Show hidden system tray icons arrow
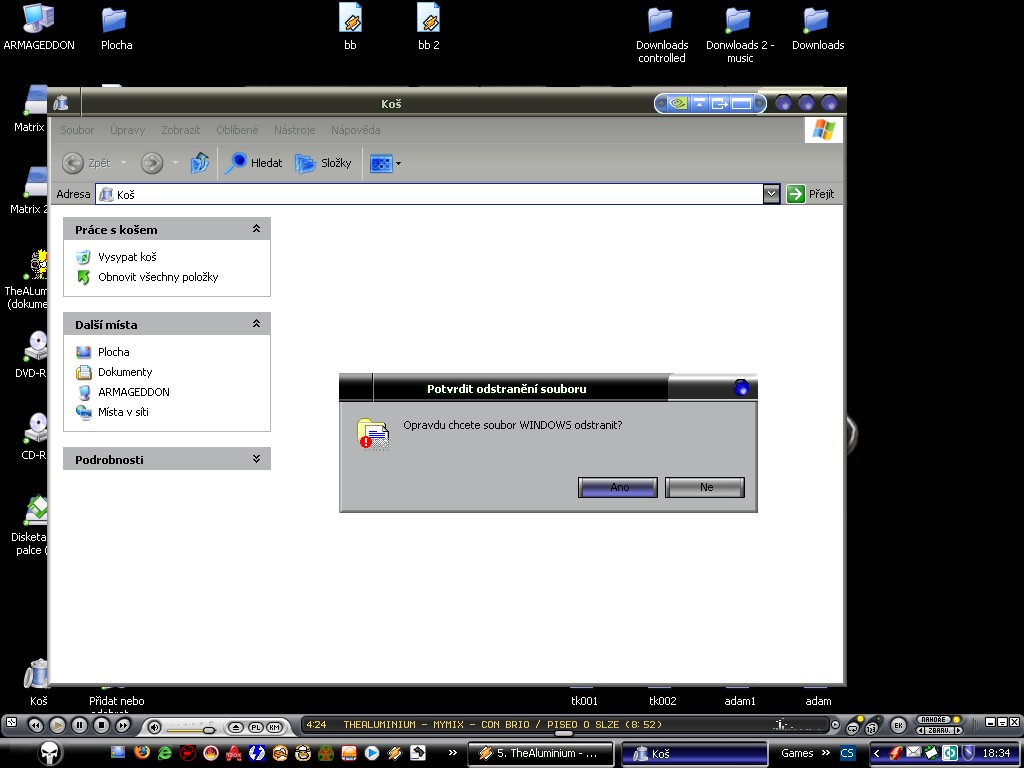This screenshot has width=1024, height=768. 876,754
